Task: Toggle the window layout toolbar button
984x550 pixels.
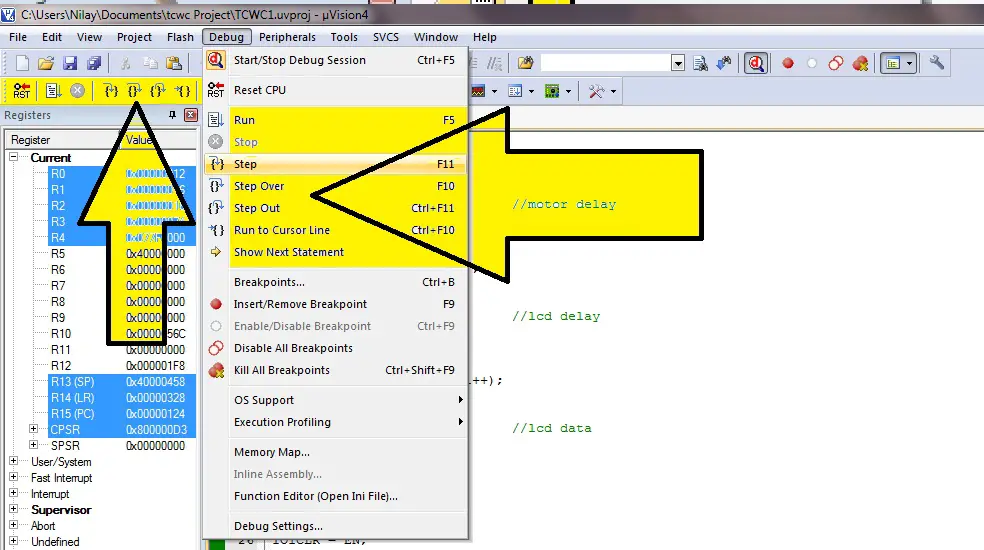Action: [x=892, y=63]
